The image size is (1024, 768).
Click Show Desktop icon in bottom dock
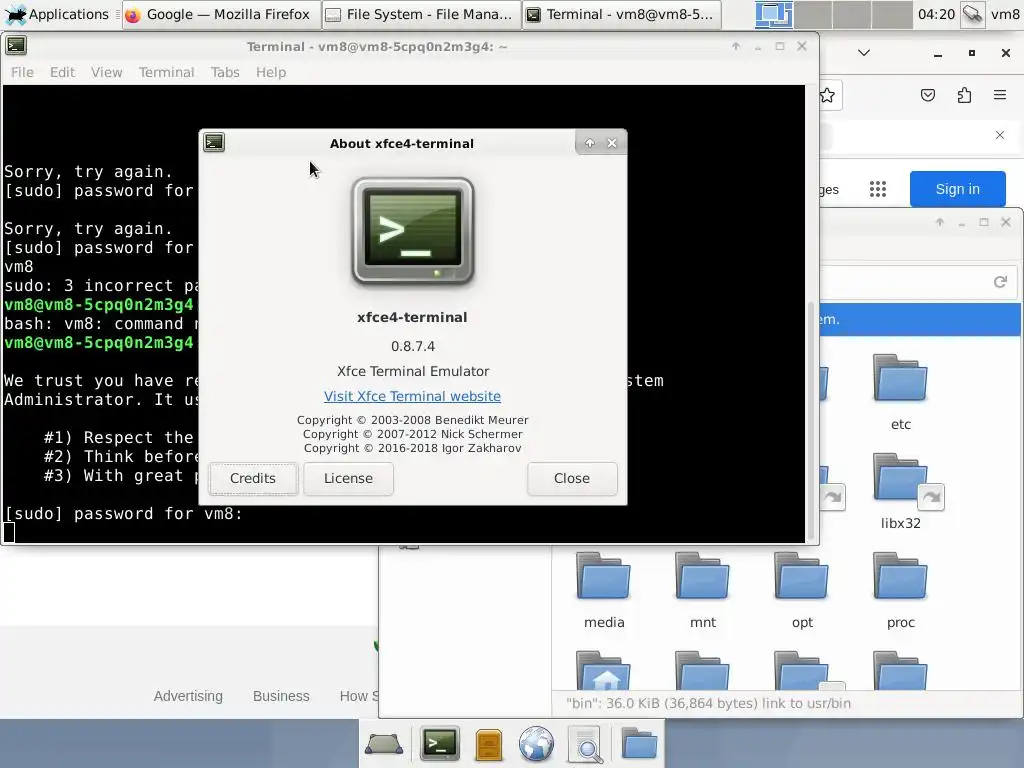pos(383,744)
